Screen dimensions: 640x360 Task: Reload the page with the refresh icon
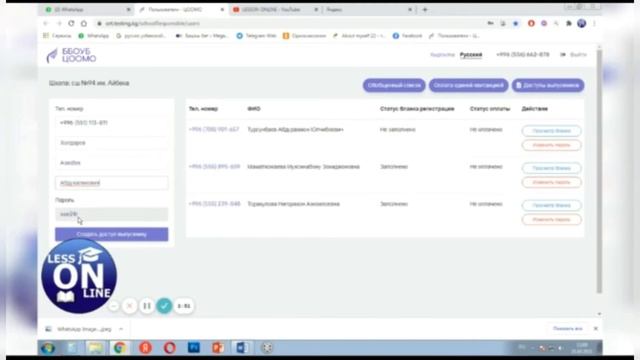(71, 24)
